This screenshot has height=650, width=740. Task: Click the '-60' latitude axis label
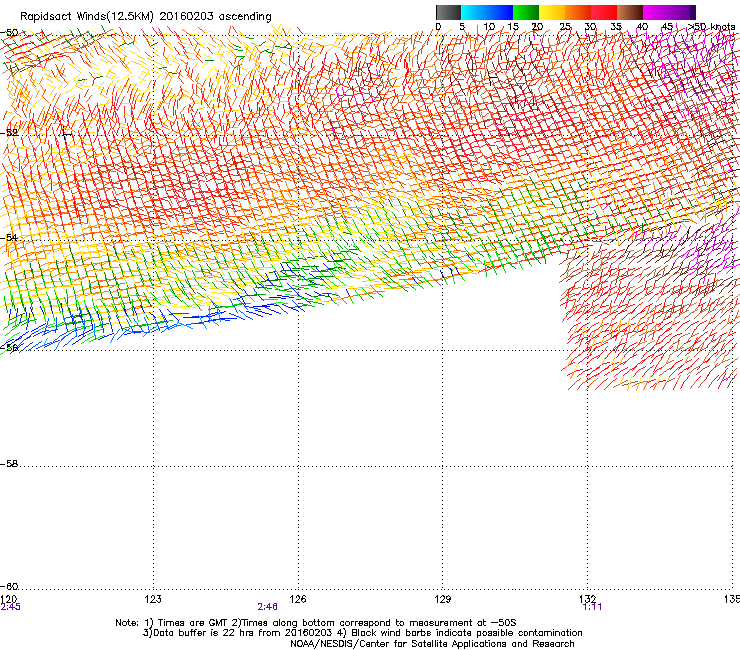pos(9,587)
